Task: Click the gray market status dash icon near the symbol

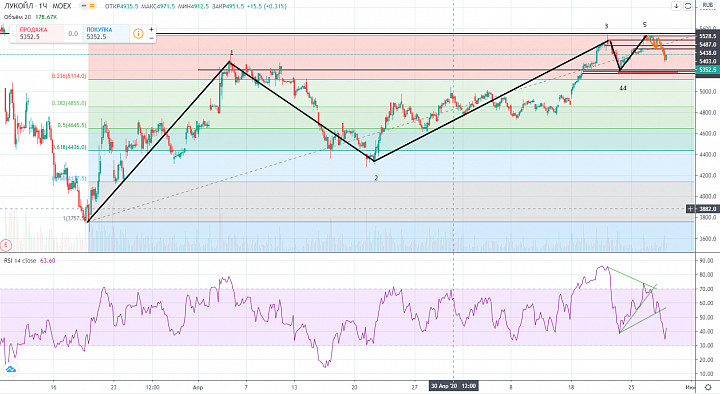Action: coord(83,6)
